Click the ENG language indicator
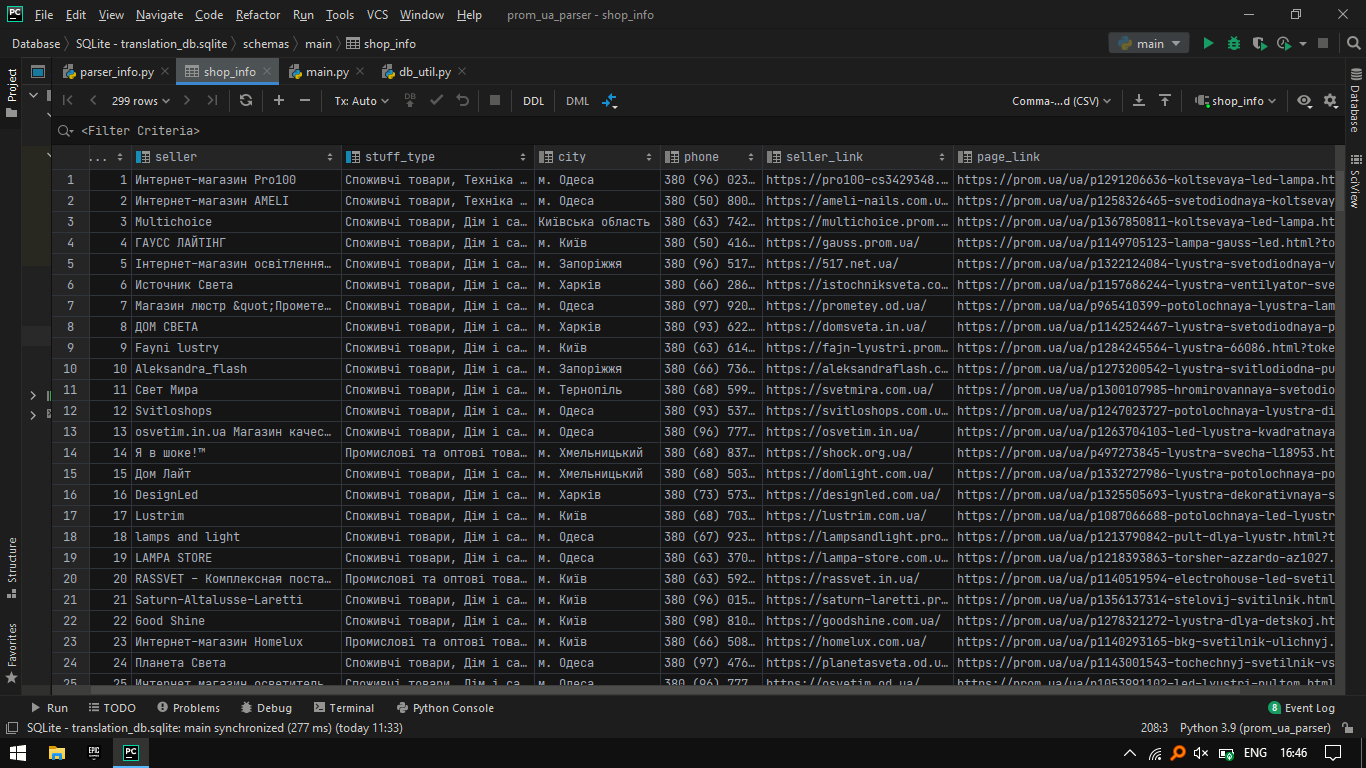Viewport: 1366px width, 768px height. coord(1256,753)
